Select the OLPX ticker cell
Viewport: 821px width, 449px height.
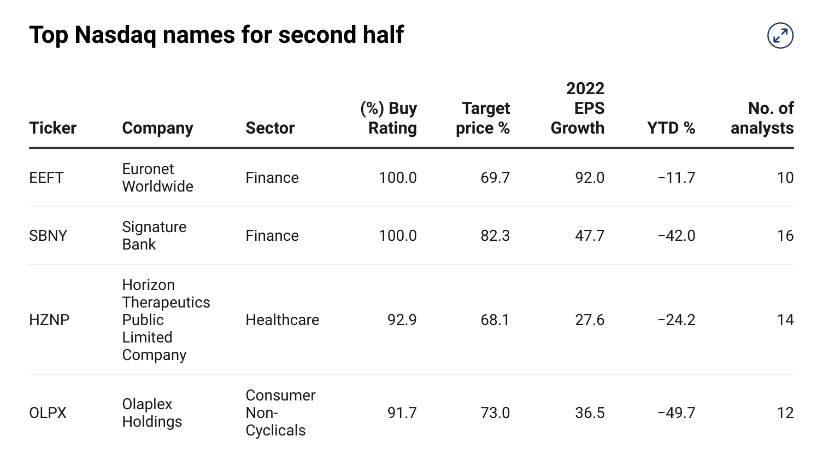click(48, 413)
